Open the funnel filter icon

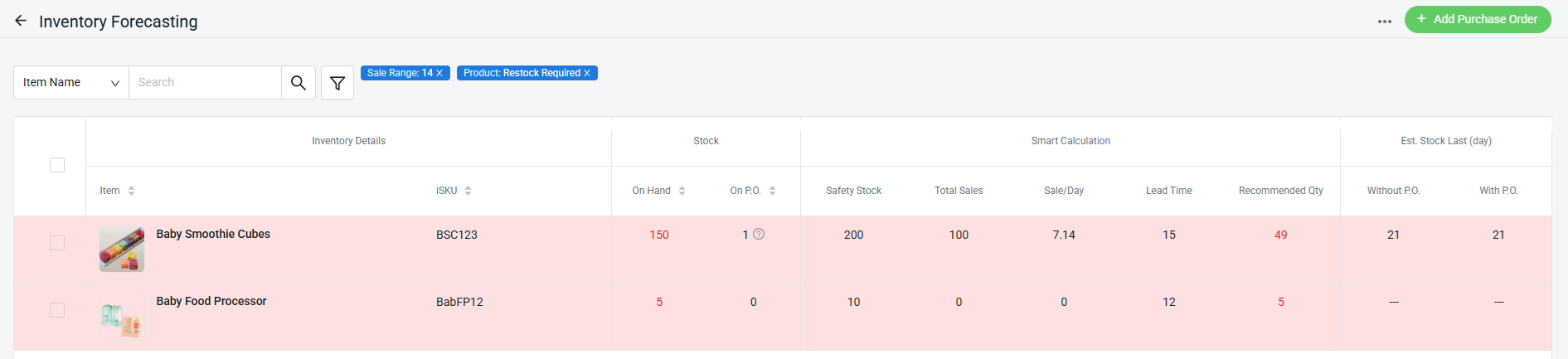[x=337, y=83]
